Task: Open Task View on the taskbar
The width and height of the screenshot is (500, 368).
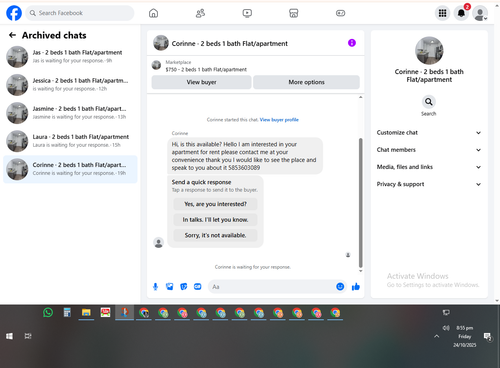Action: tap(28, 336)
